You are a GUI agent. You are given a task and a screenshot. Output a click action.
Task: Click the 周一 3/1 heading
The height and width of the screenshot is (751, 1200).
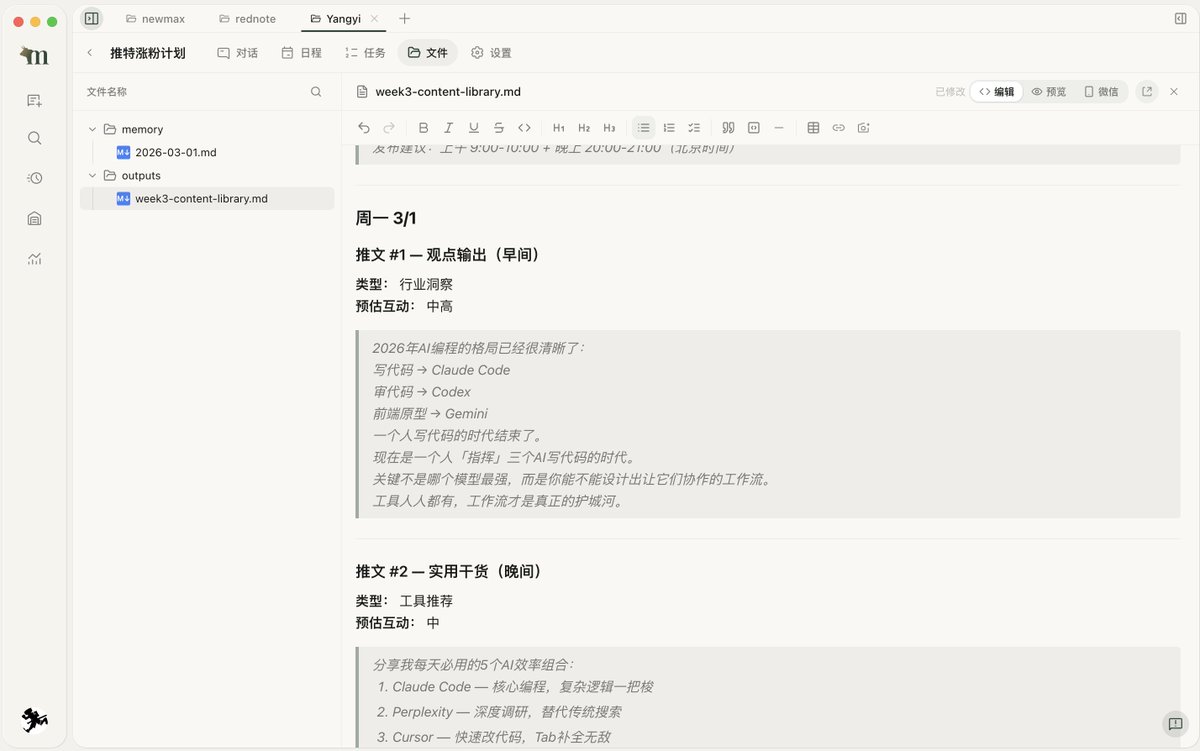tap(386, 218)
